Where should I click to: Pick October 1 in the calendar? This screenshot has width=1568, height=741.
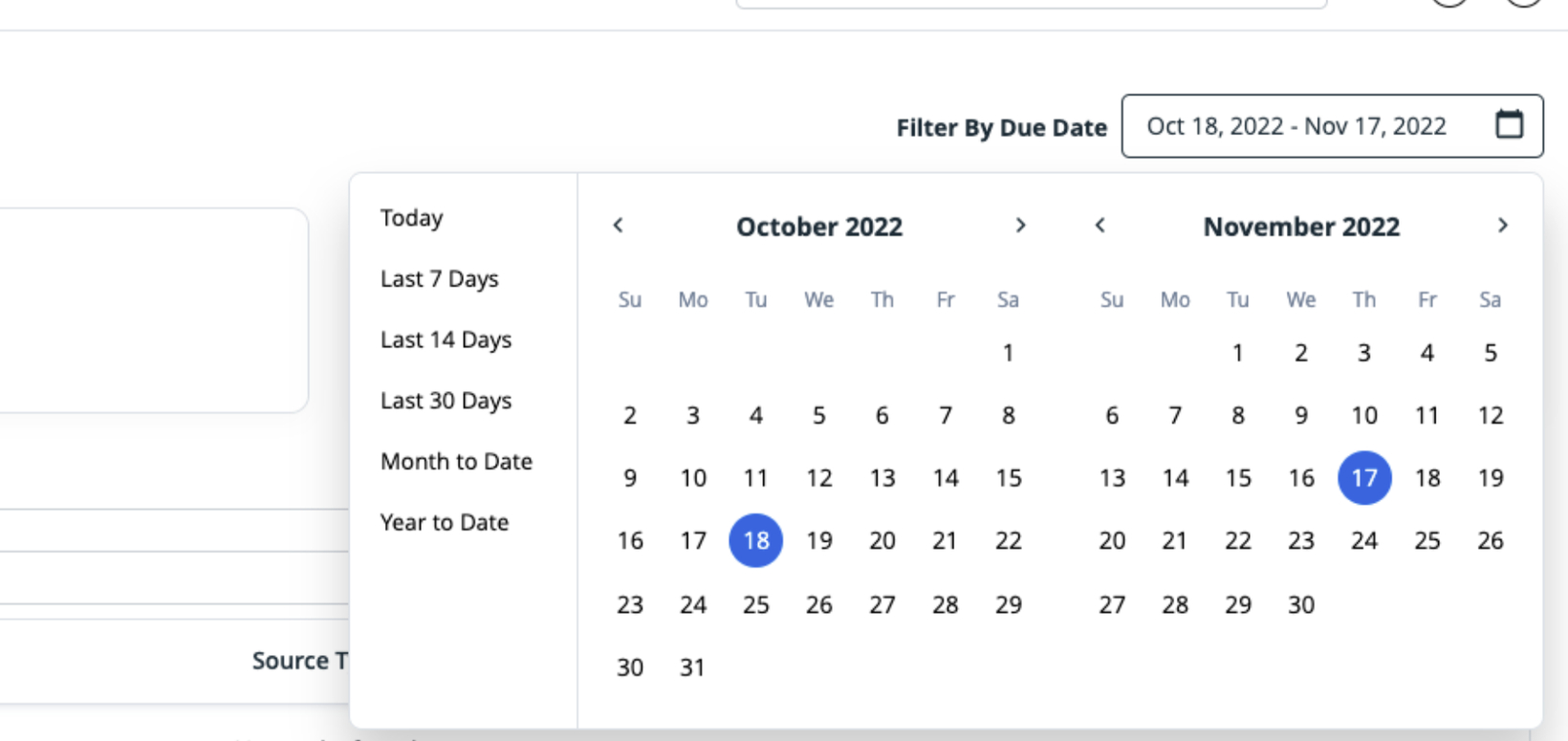[x=1008, y=353]
